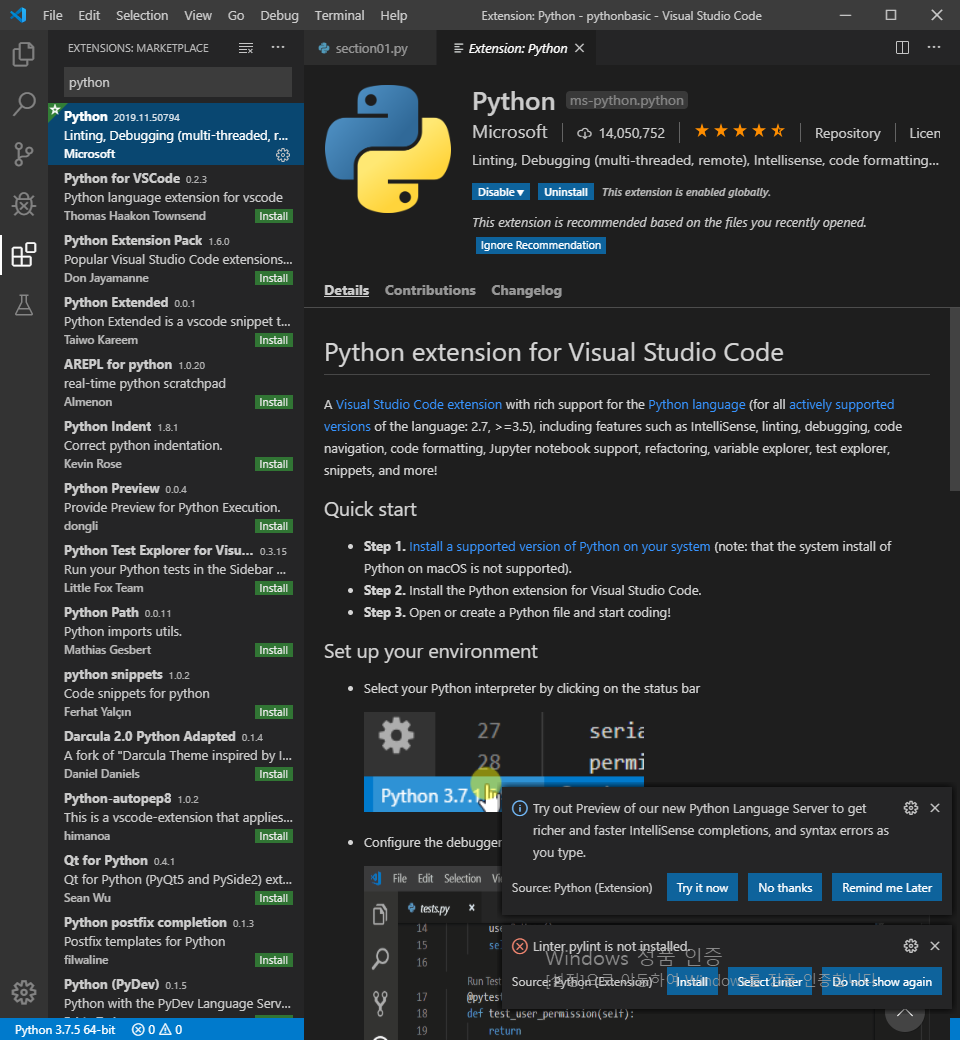The height and width of the screenshot is (1040, 960).
Task: Install pylint from notification
Action: 692,982
